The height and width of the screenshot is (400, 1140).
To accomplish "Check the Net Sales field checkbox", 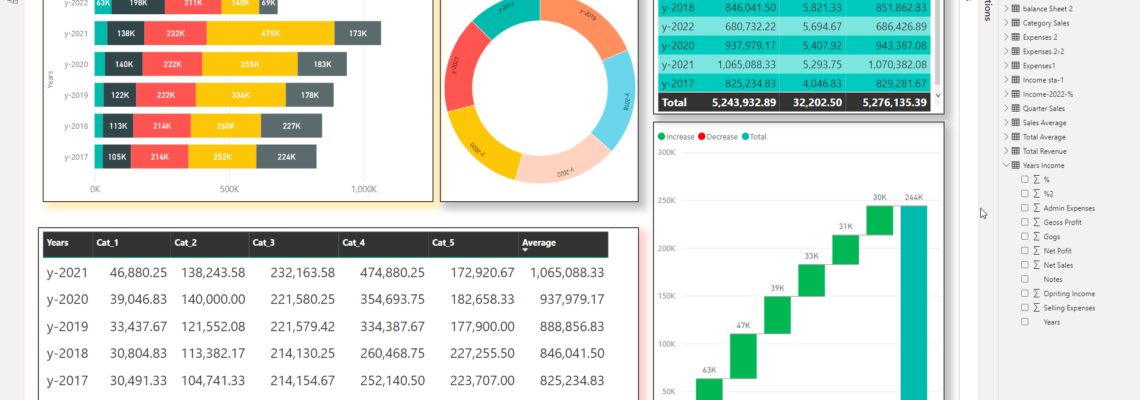I will click(1024, 265).
